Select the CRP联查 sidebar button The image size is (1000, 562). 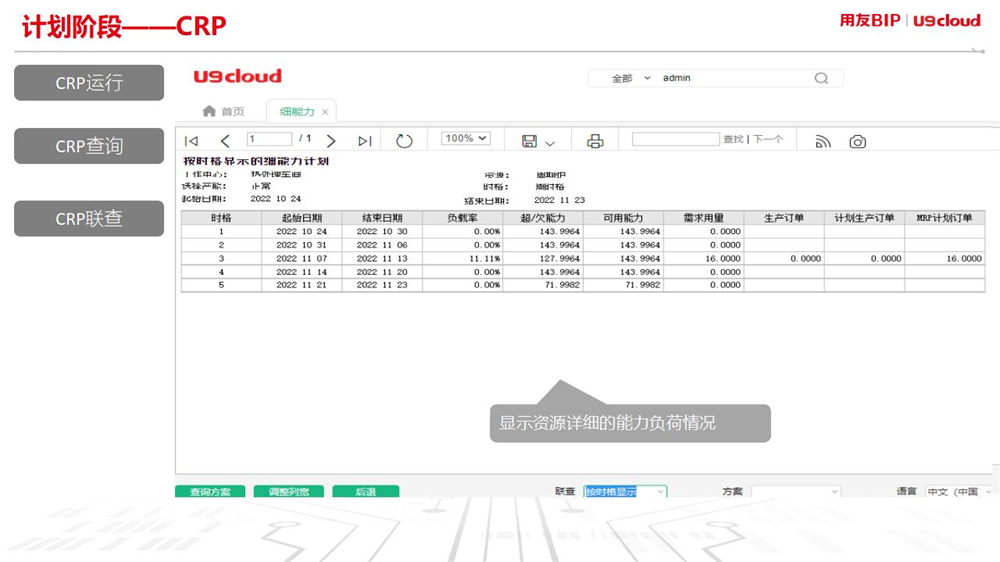(x=89, y=219)
